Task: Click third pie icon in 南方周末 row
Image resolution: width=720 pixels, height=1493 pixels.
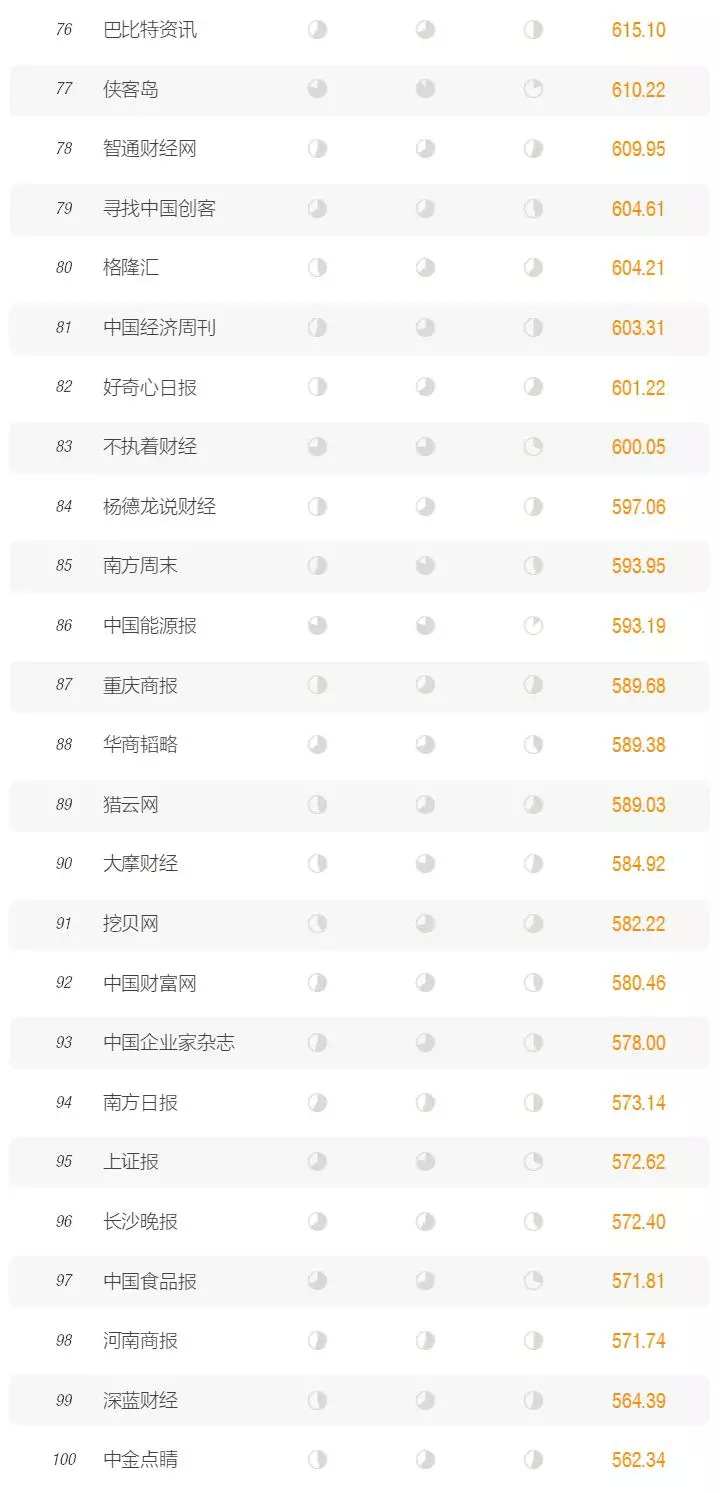Action: 533,566
